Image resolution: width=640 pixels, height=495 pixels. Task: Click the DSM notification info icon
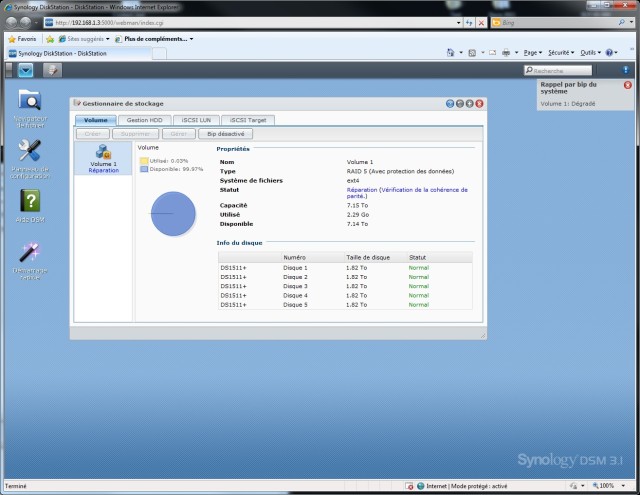(625, 70)
